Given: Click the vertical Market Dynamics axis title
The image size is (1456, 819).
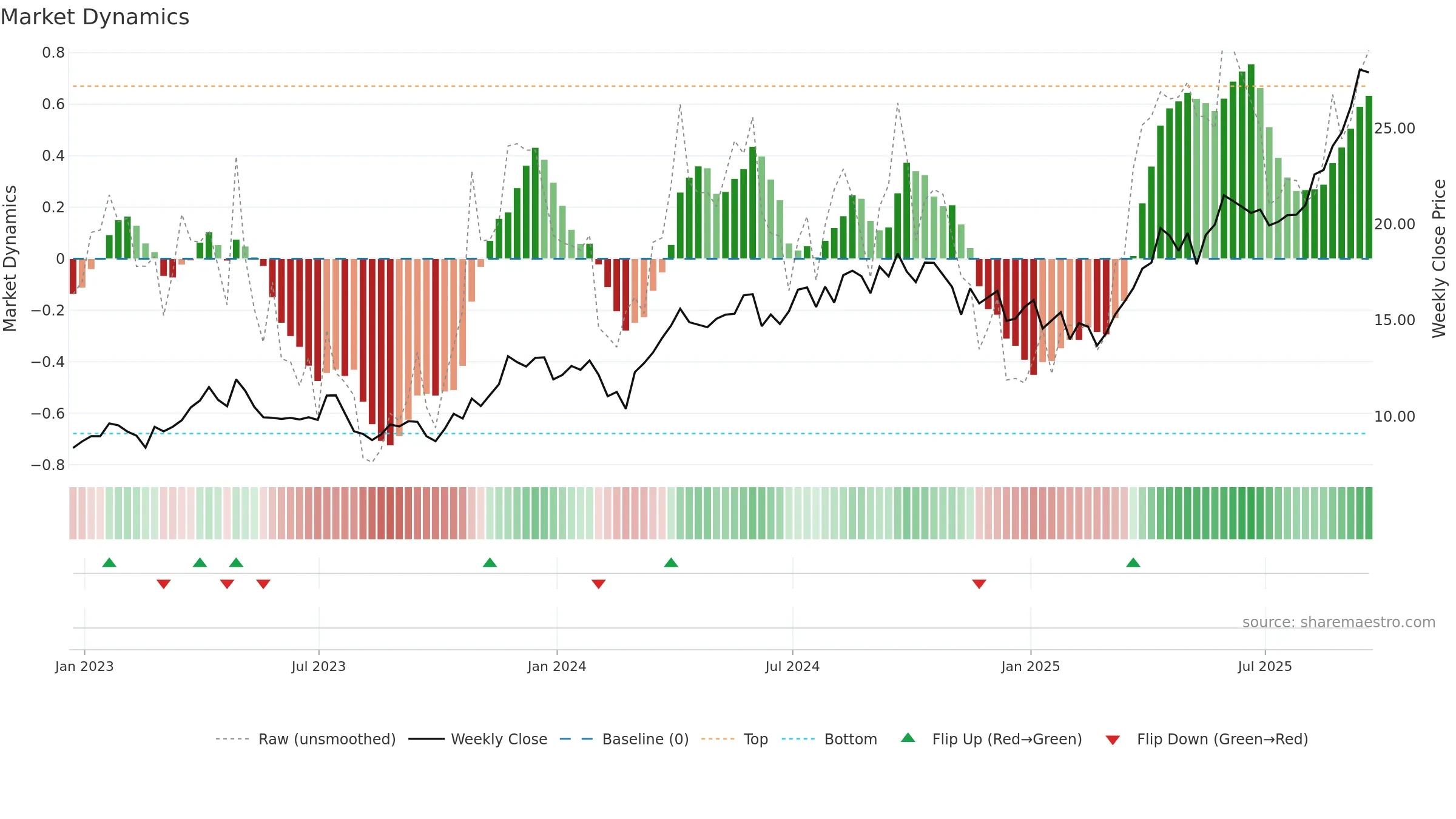Looking at the screenshot, I should (10, 258).
